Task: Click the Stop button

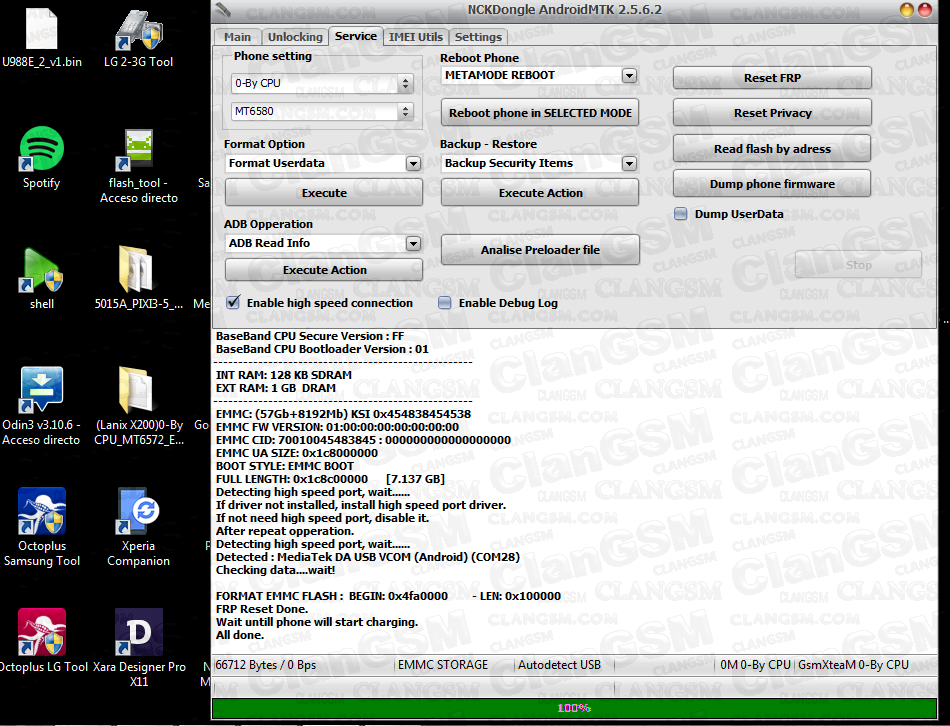Action: (858, 265)
